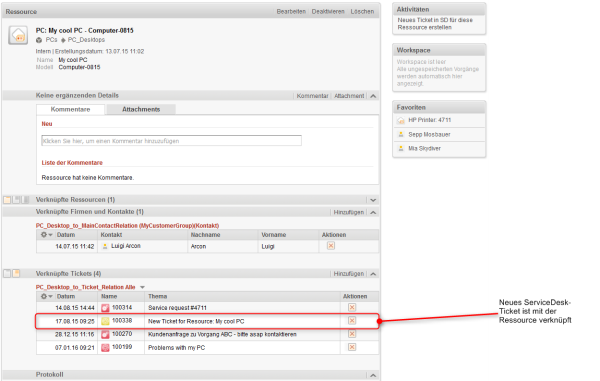Click the gear icon in tickets table header
The height and width of the screenshot is (381, 600).
[x=44, y=296]
